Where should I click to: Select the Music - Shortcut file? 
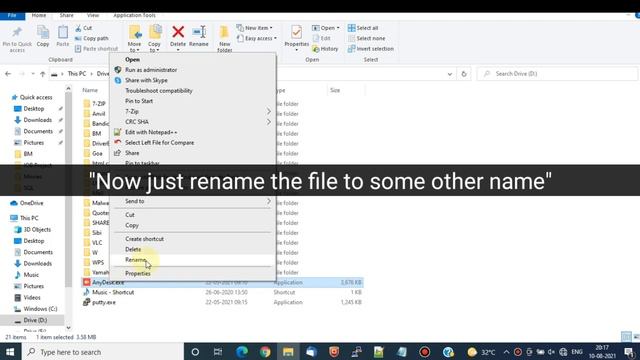pos(109,292)
